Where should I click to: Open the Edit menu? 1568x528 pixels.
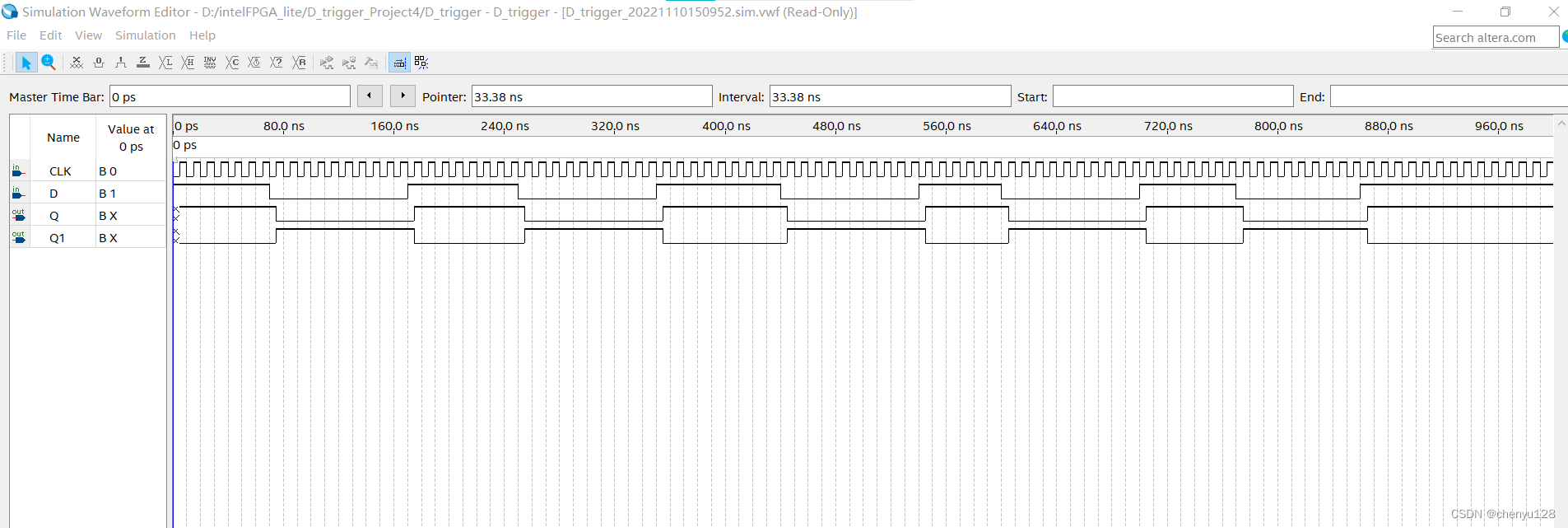[x=51, y=35]
